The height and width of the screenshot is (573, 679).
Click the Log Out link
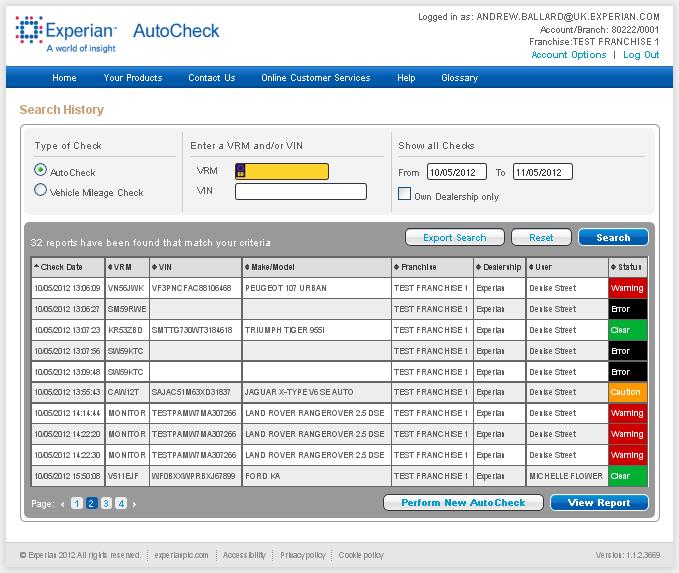pos(641,55)
